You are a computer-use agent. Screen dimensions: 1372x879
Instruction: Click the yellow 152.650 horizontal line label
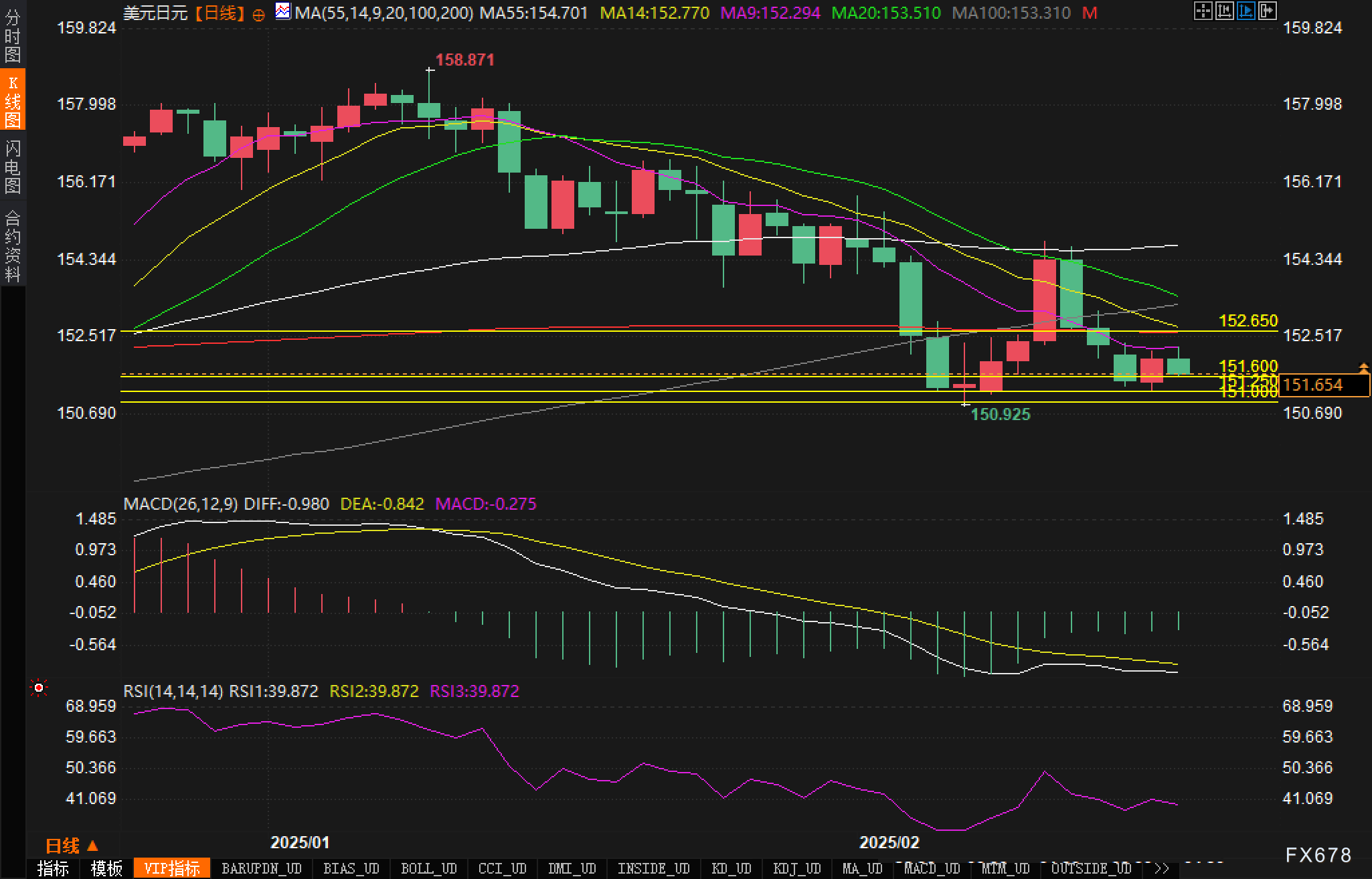1248,320
